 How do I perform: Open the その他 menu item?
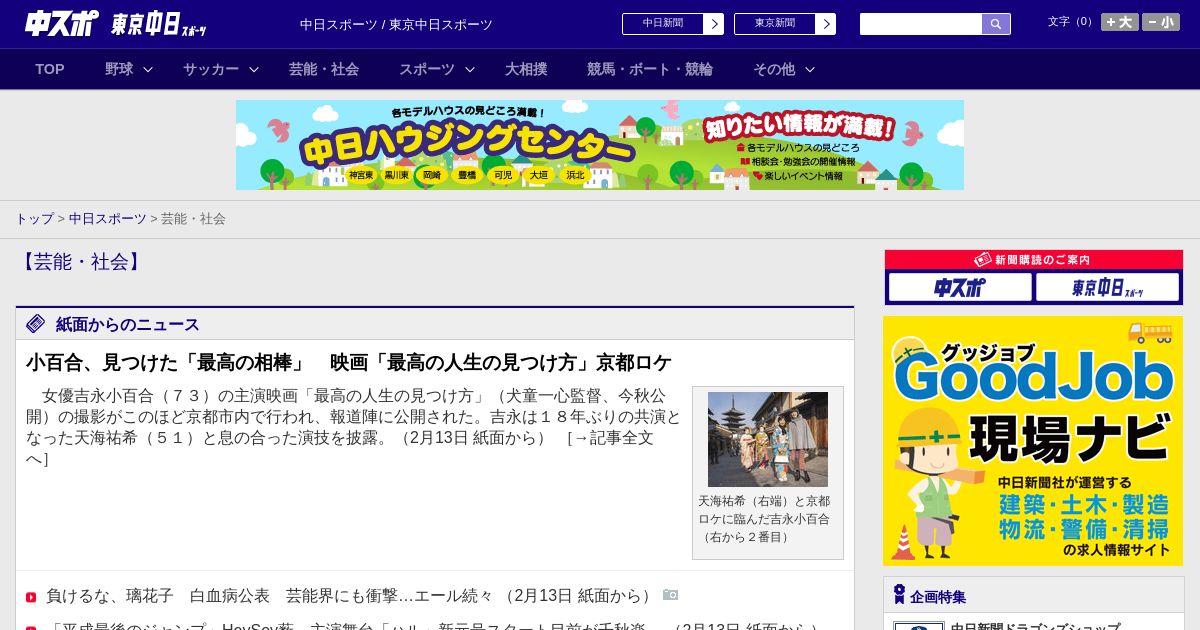pyautogui.click(x=774, y=69)
